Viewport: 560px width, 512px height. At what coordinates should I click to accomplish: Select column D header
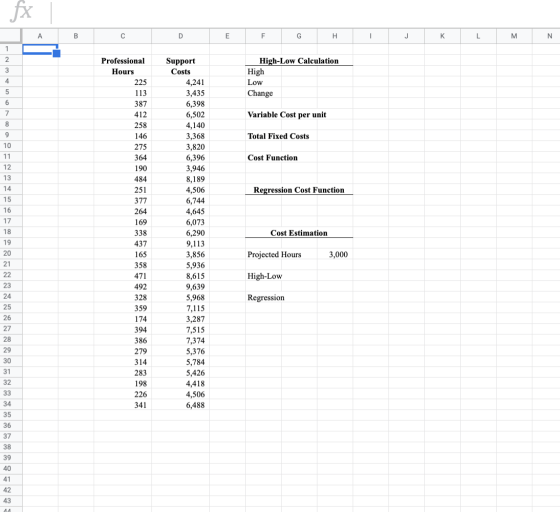point(180,36)
